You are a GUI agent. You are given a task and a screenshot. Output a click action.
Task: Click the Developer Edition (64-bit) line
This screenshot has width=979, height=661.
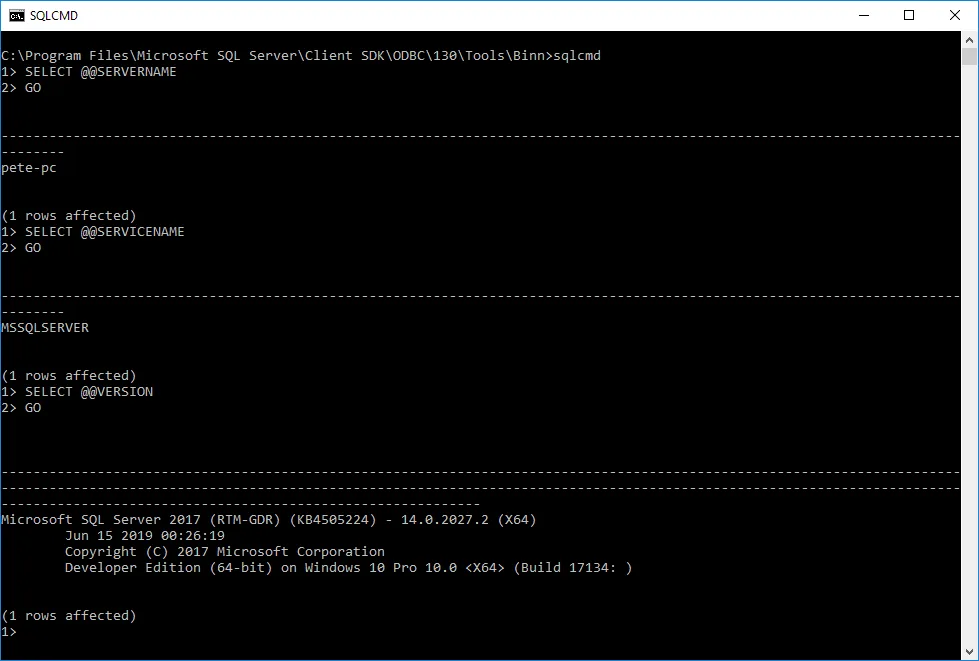(x=348, y=568)
